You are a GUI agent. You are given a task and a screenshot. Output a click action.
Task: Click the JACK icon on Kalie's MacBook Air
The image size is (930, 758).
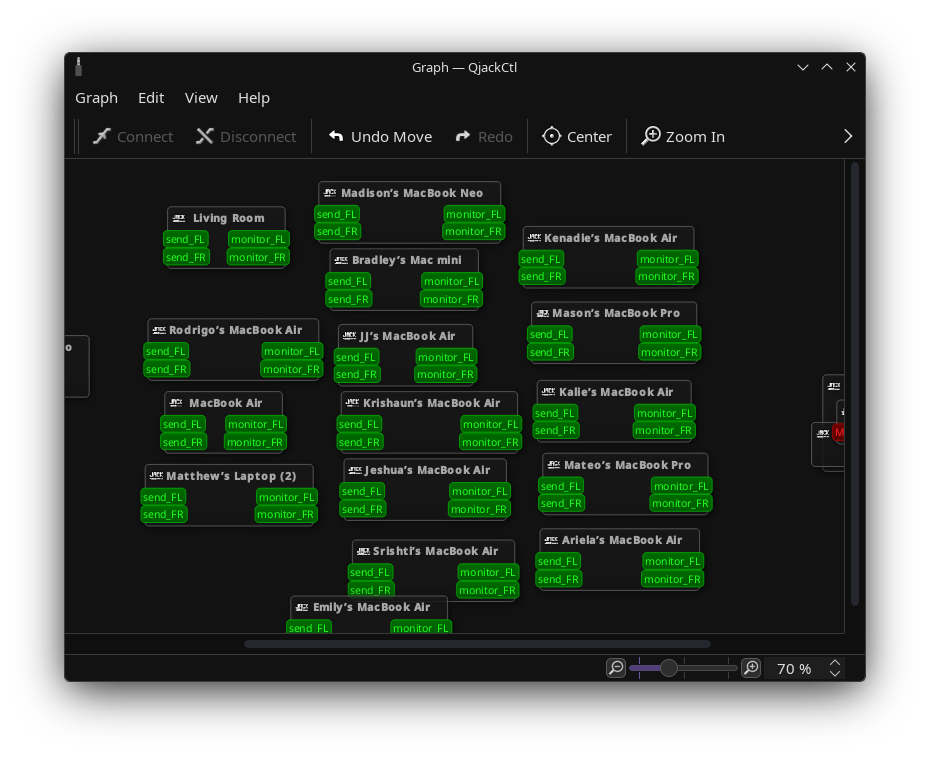[549, 391]
